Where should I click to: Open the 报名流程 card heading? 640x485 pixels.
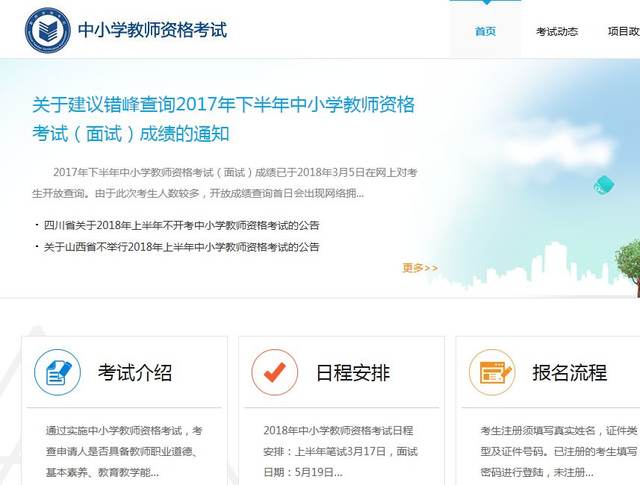pos(570,372)
